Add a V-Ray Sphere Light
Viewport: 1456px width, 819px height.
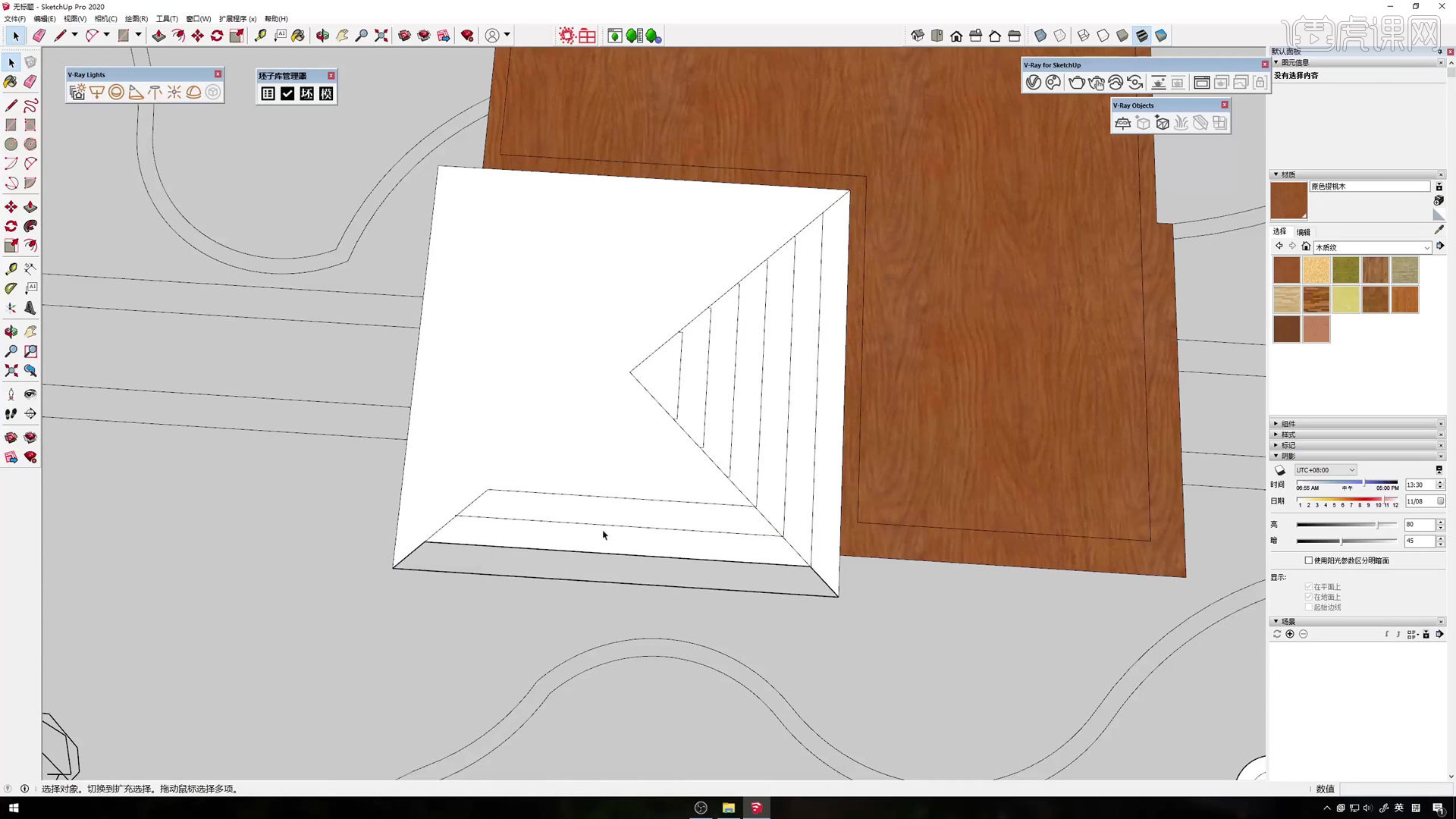click(x=116, y=93)
